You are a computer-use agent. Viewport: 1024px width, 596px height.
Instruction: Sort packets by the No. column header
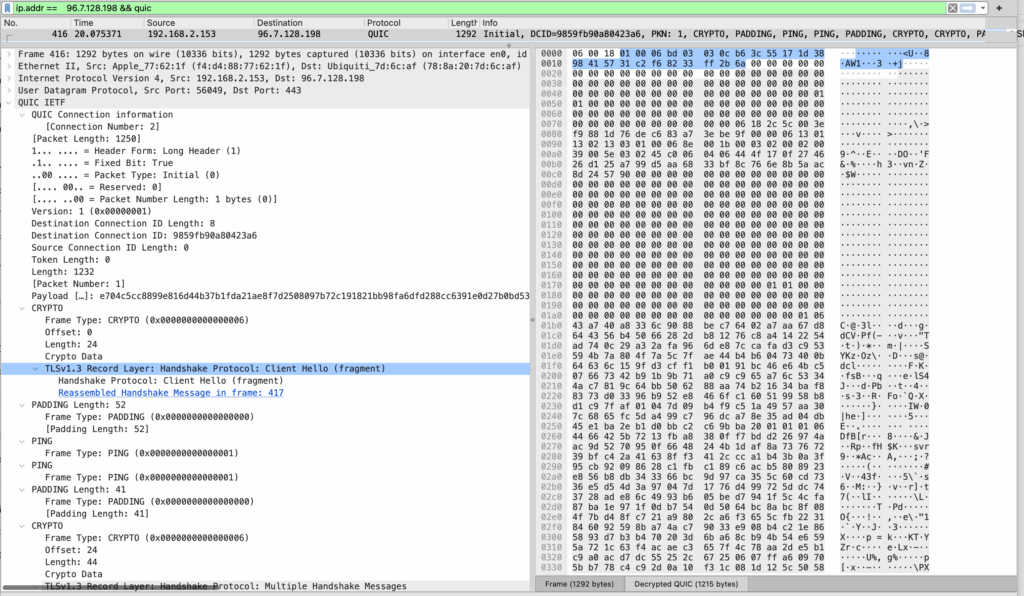point(35,23)
